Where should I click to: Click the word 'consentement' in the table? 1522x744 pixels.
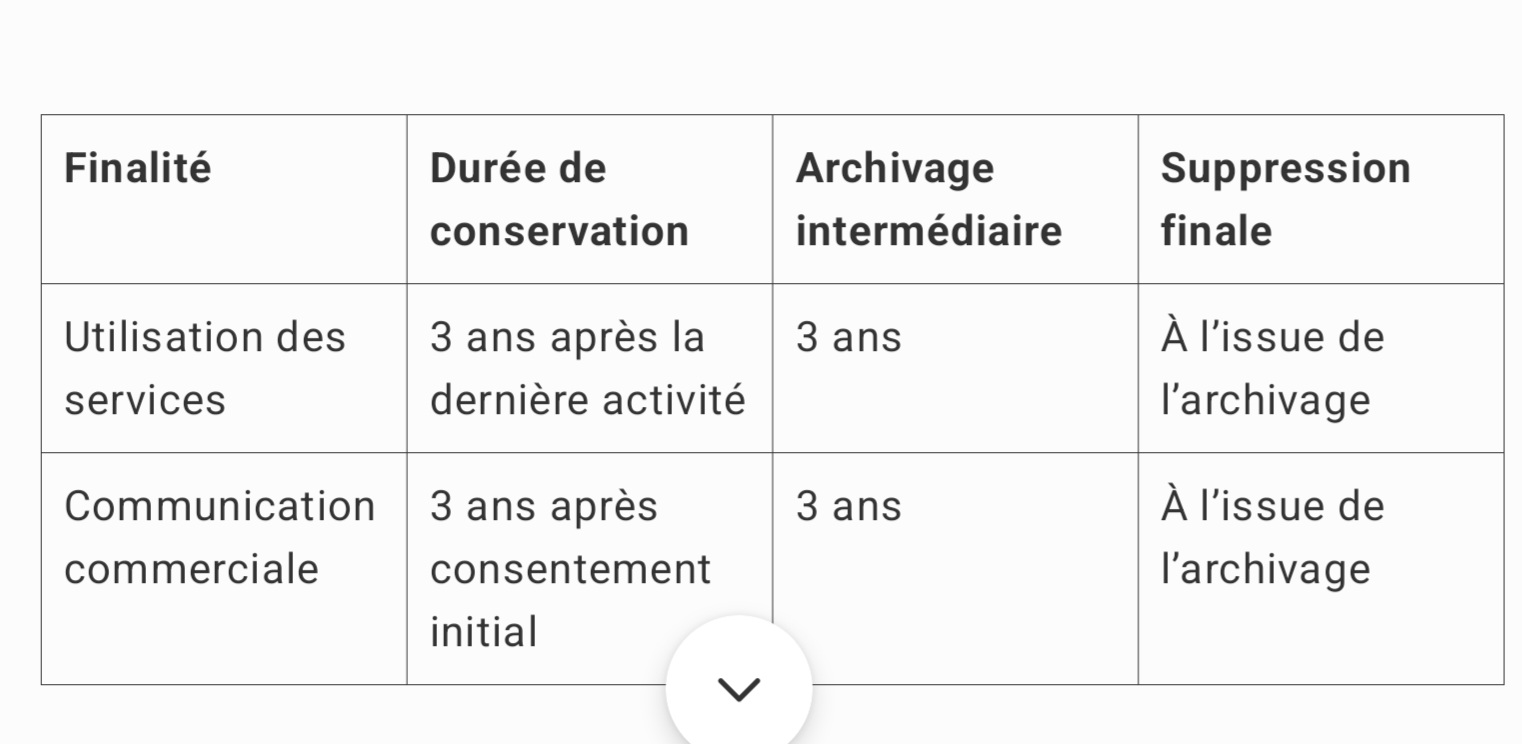(x=570, y=569)
